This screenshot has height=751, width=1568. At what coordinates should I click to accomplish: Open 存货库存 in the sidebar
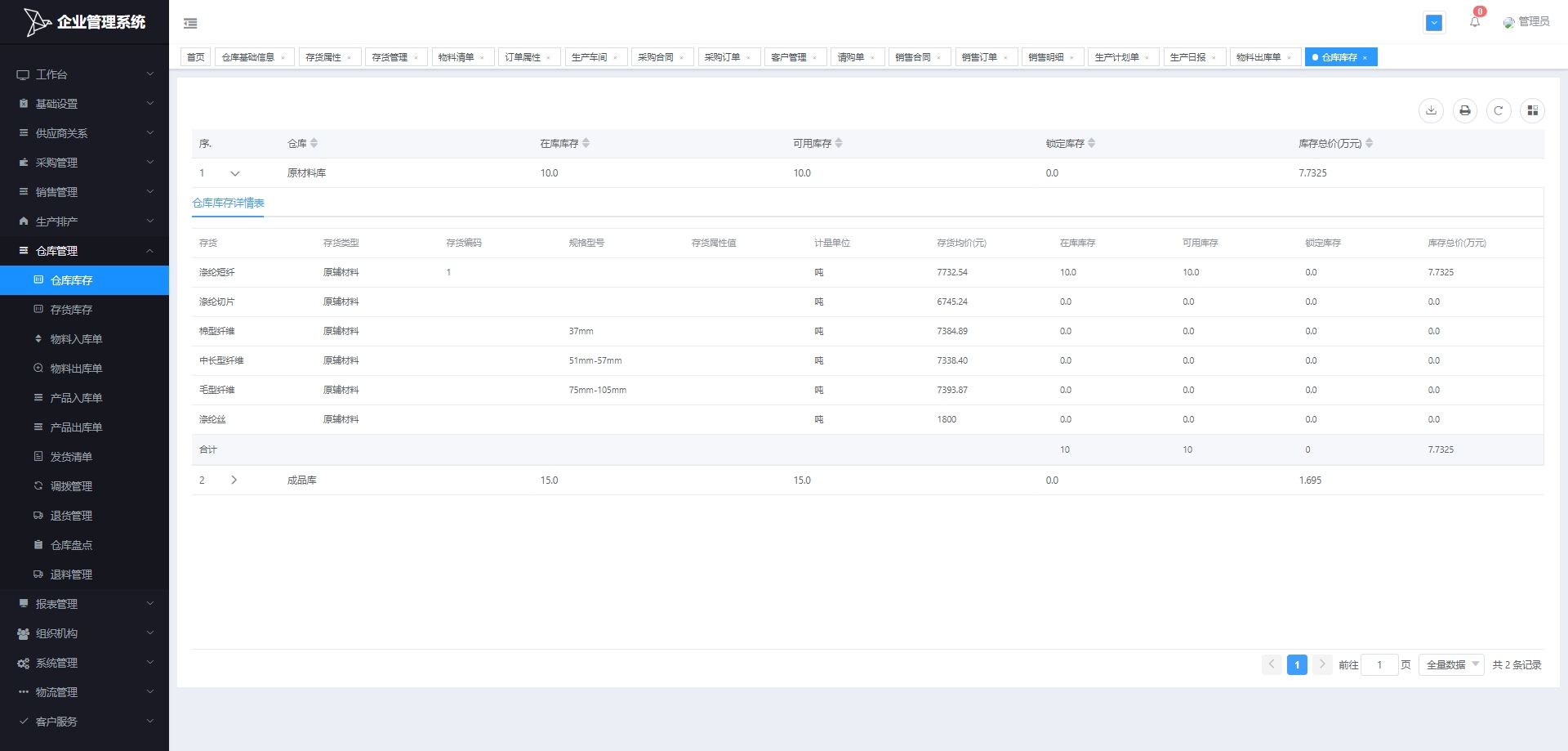[71, 310]
